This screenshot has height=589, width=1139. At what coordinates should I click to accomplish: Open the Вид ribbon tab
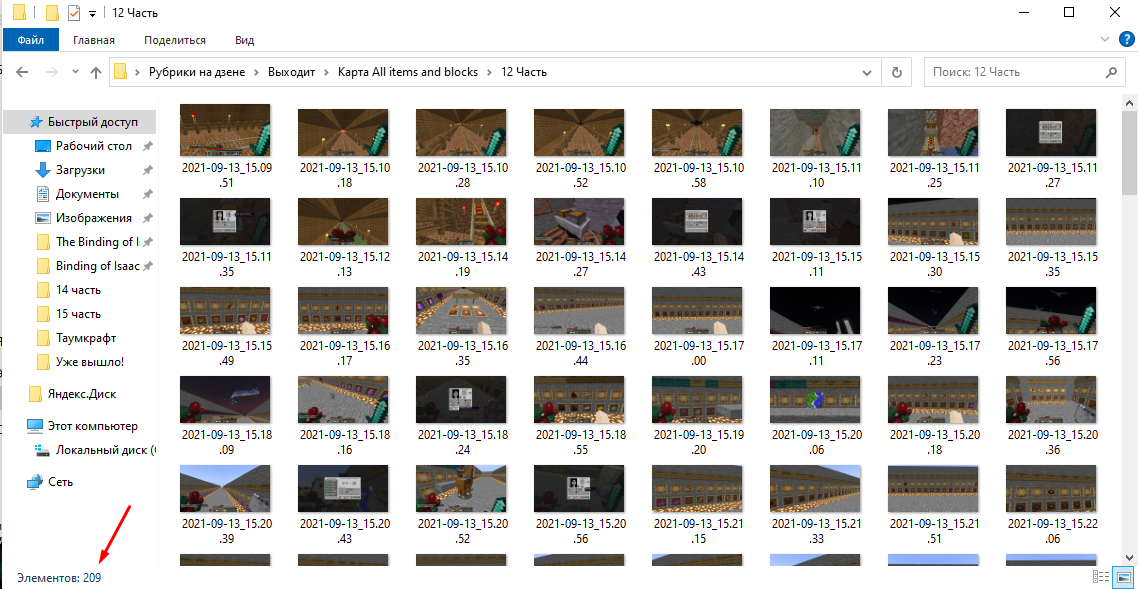click(244, 40)
